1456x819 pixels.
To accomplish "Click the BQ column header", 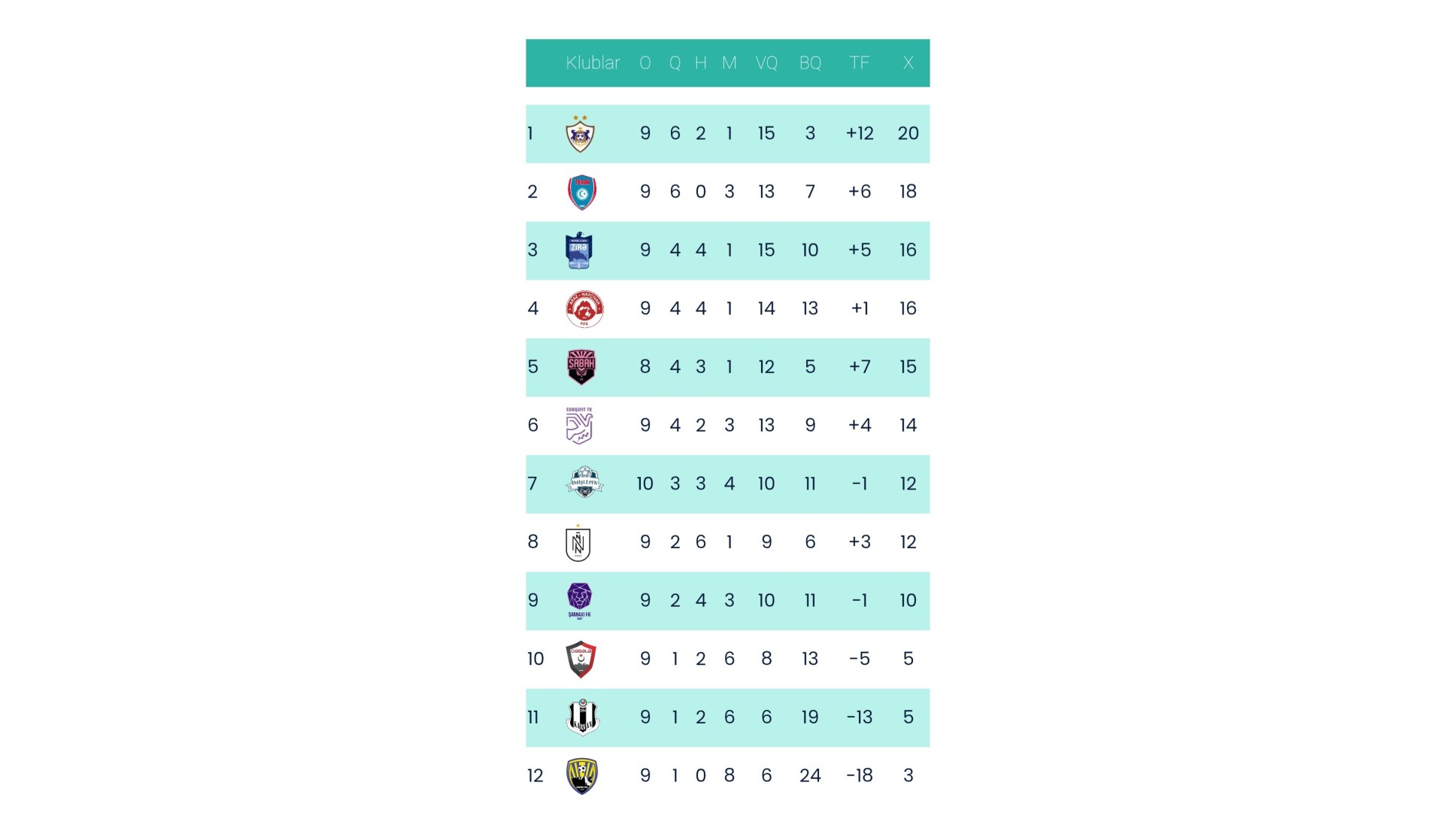I will pyautogui.click(x=810, y=63).
